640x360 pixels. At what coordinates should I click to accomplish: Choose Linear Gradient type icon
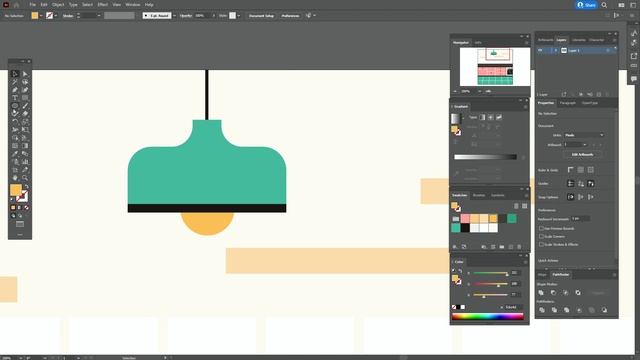(x=482, y=117)
